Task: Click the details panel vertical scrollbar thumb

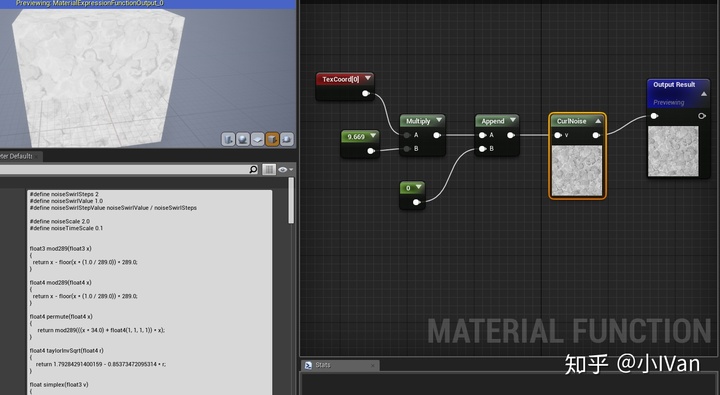Action: tap(291, 201)
